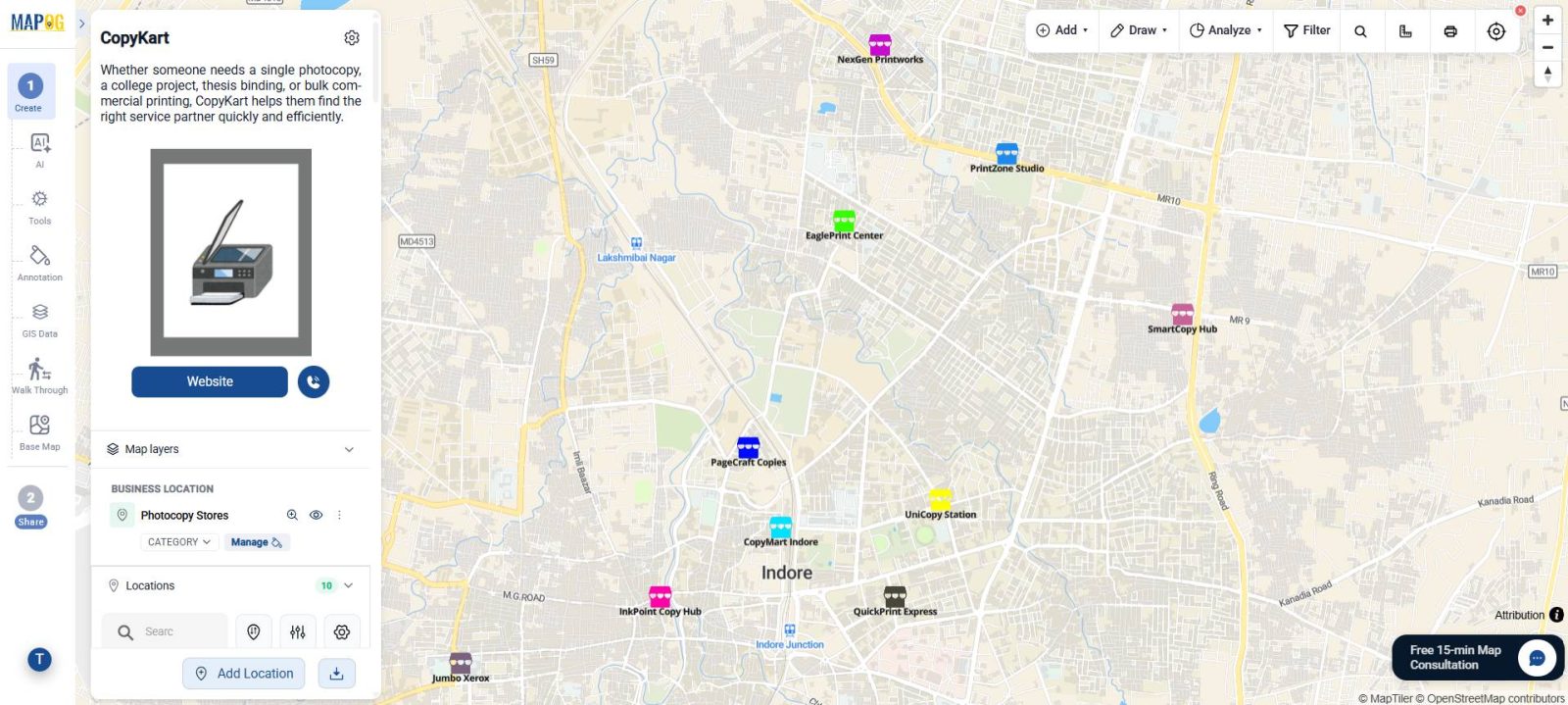The width and height of the screenshot is (1568, 705).
Task: Open the AI tool in sidebar
Action: point(40,149)
